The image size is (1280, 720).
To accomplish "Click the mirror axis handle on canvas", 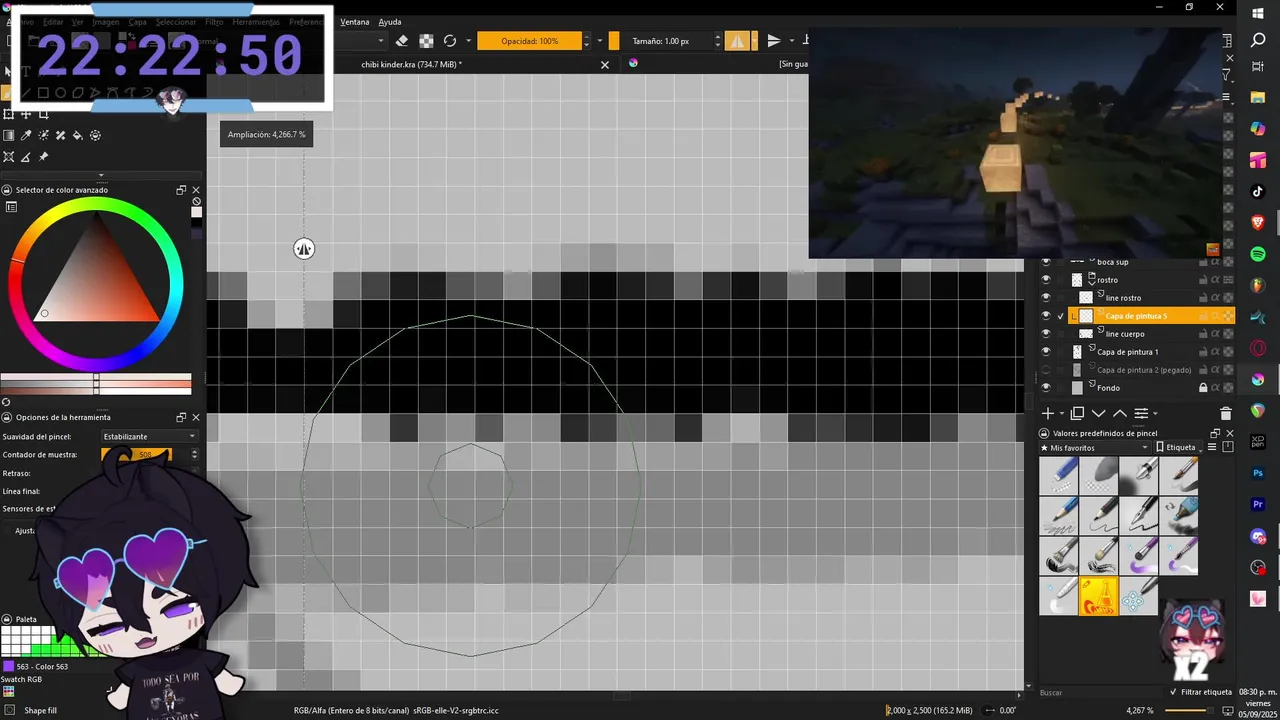I will (304, 249).
